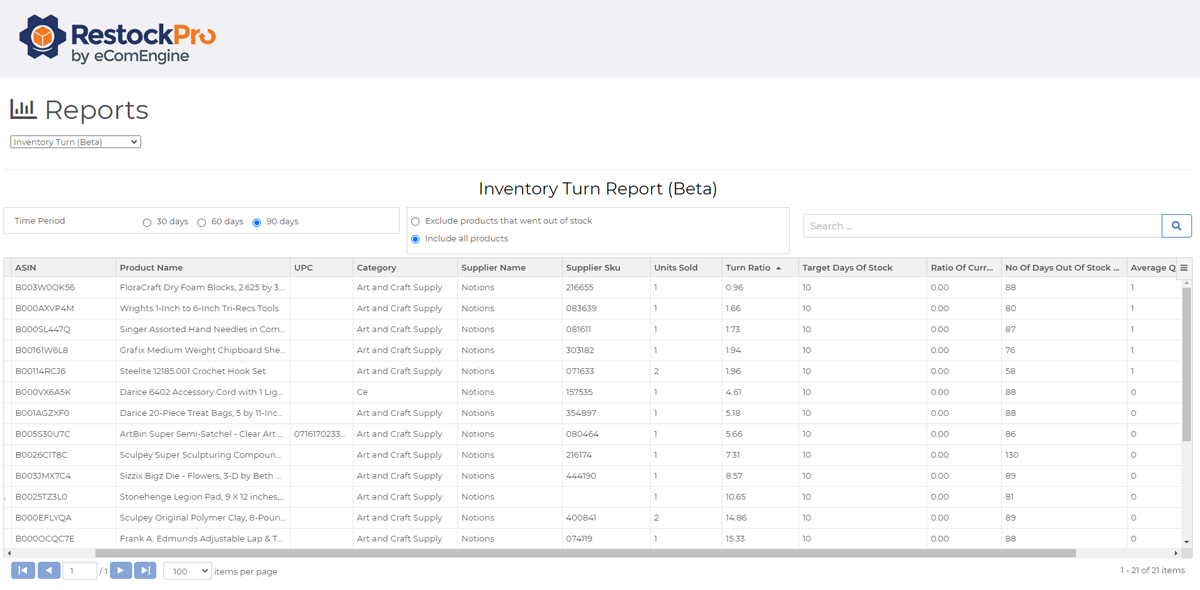The image size is (1200, 590).
Task: Click the Reports bar chart icon
Action: click(23, 109)
